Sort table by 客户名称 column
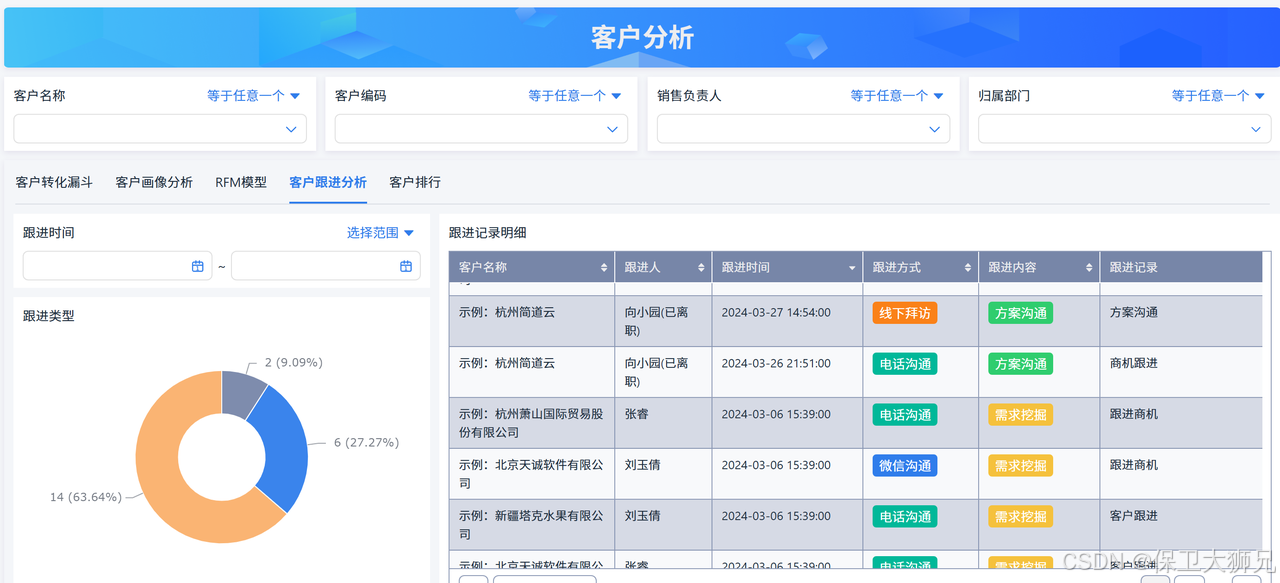This screenshot has width=1280, height=583. tap(604, 267)
